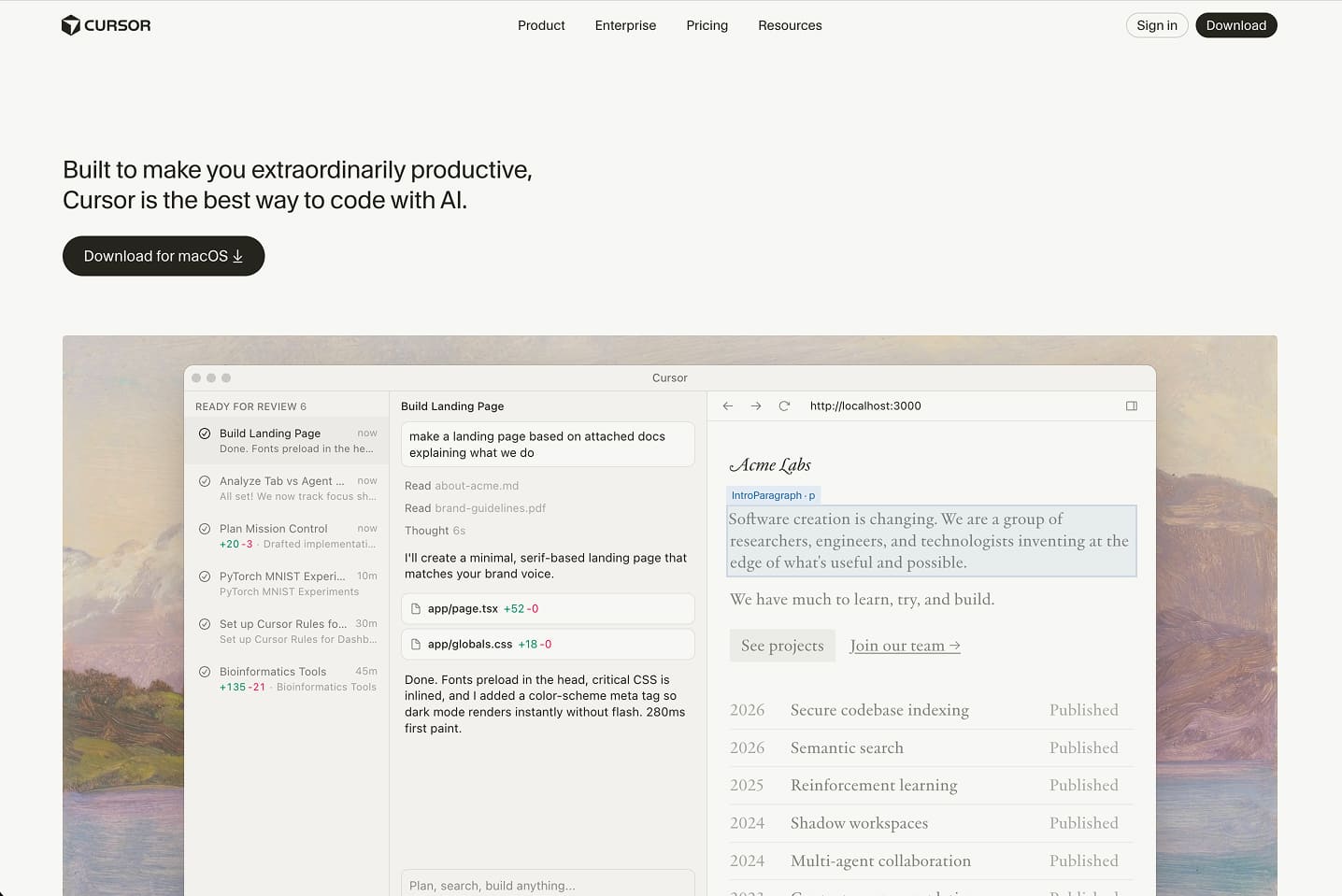This screenshot has height=896, width=1342.
Task: Click the Join our team link
Action: [x=905, y=646]
